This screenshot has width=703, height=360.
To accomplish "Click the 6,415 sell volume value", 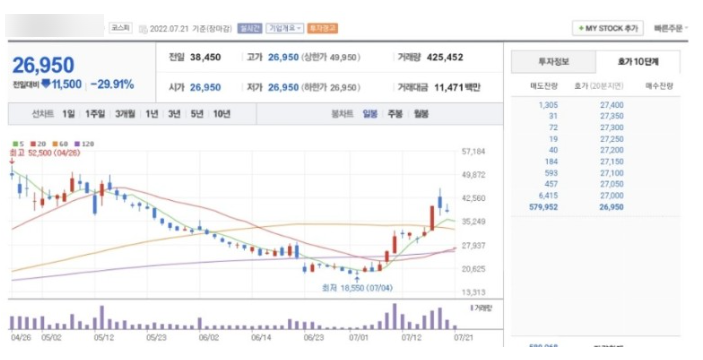I will click(x=548, y=195).
